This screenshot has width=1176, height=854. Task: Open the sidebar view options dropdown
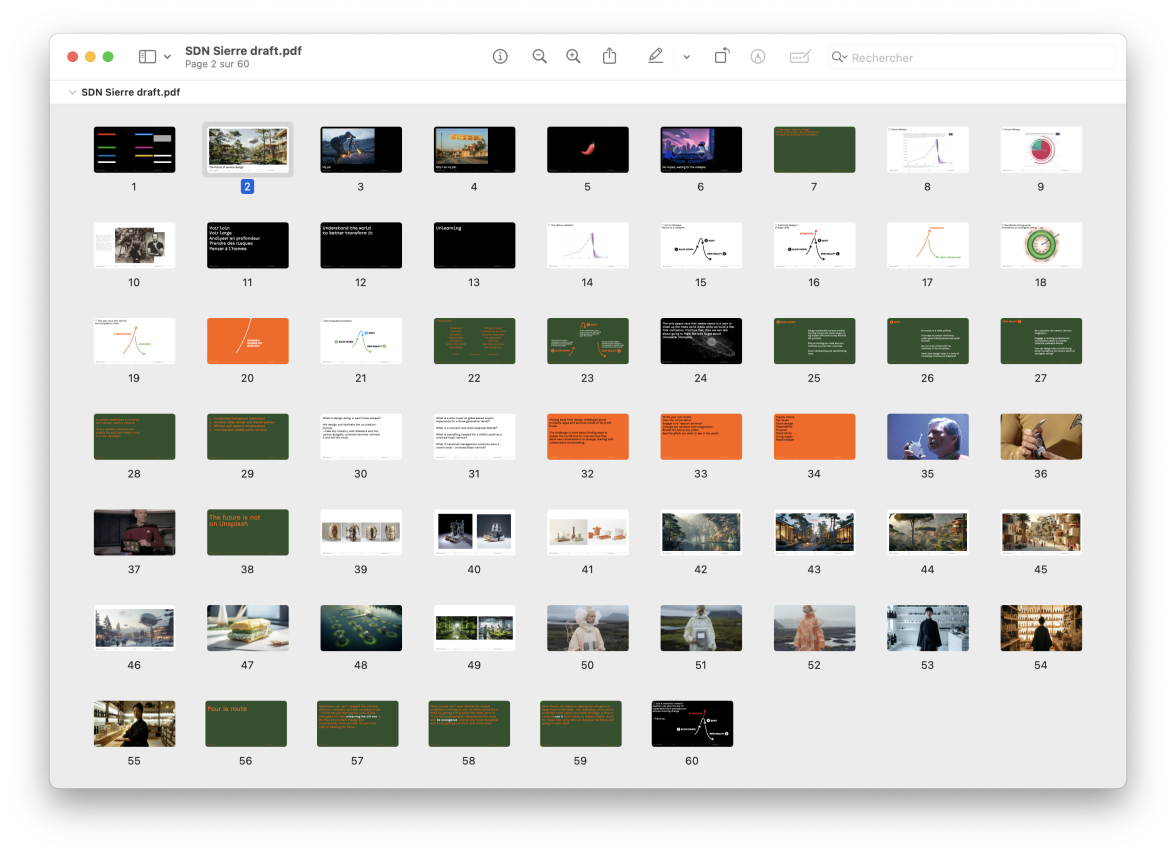pos(167,57)
